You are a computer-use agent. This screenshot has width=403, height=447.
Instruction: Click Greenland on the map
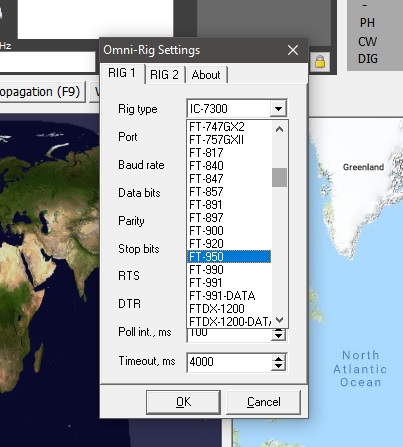click(363, 167)
